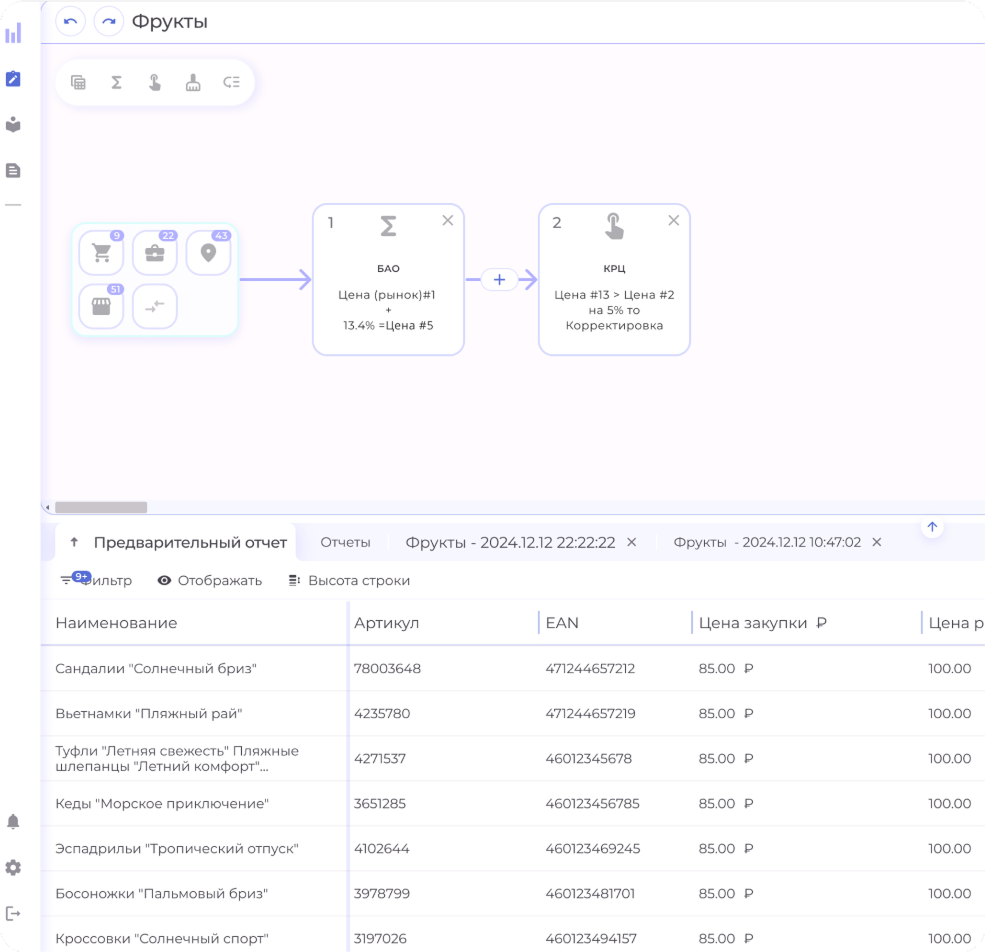This screenshot has width=985, height=952.
Task: Remove the БАО step card
Action: click(448, 220)
